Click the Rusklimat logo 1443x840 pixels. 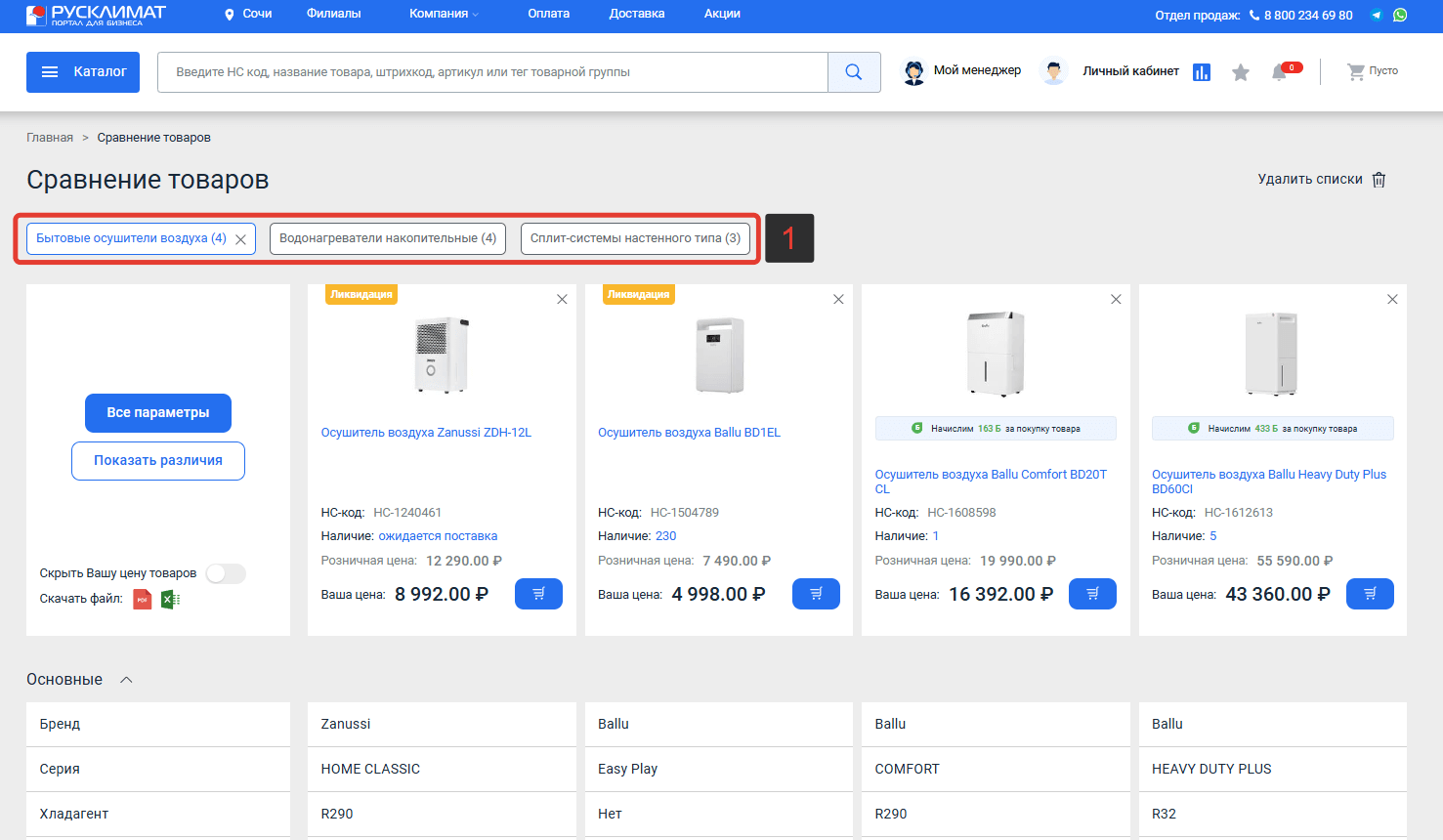(x=96, y=15)
